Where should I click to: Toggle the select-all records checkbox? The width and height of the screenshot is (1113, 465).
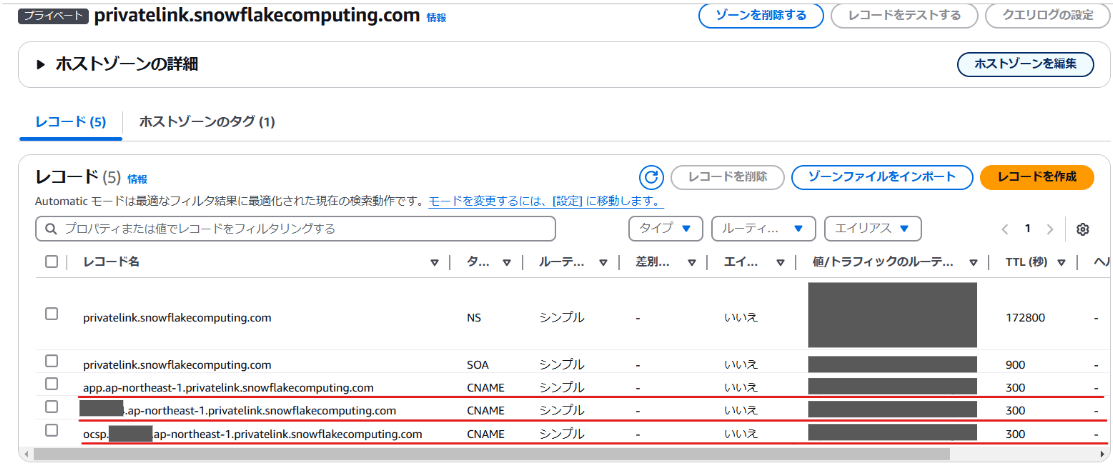(51, 262)
